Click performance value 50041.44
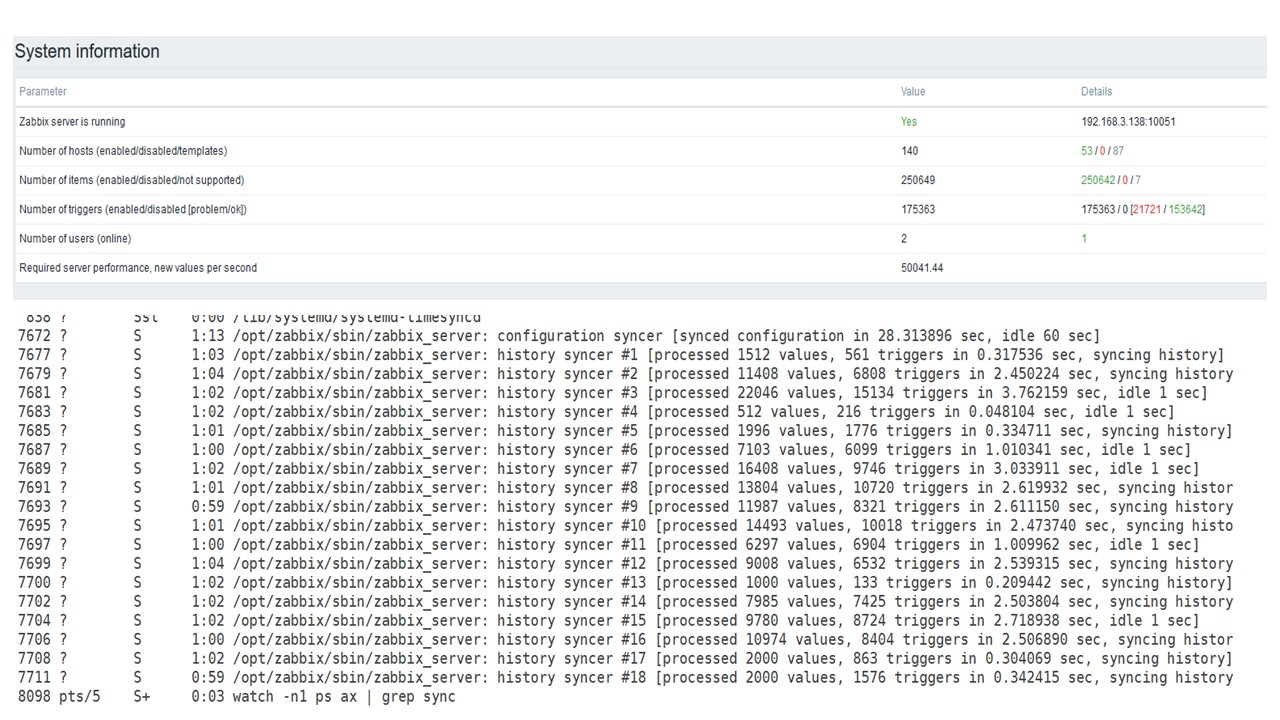Viewport: 1280px width, 720px height. click(922, 267)
